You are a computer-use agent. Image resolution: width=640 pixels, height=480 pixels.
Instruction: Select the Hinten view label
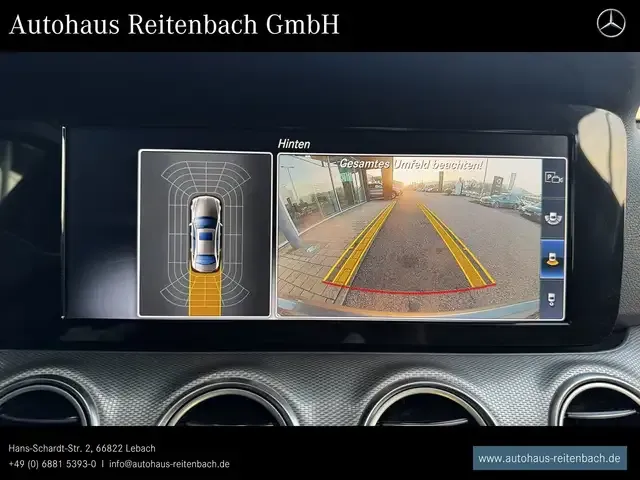293,144
